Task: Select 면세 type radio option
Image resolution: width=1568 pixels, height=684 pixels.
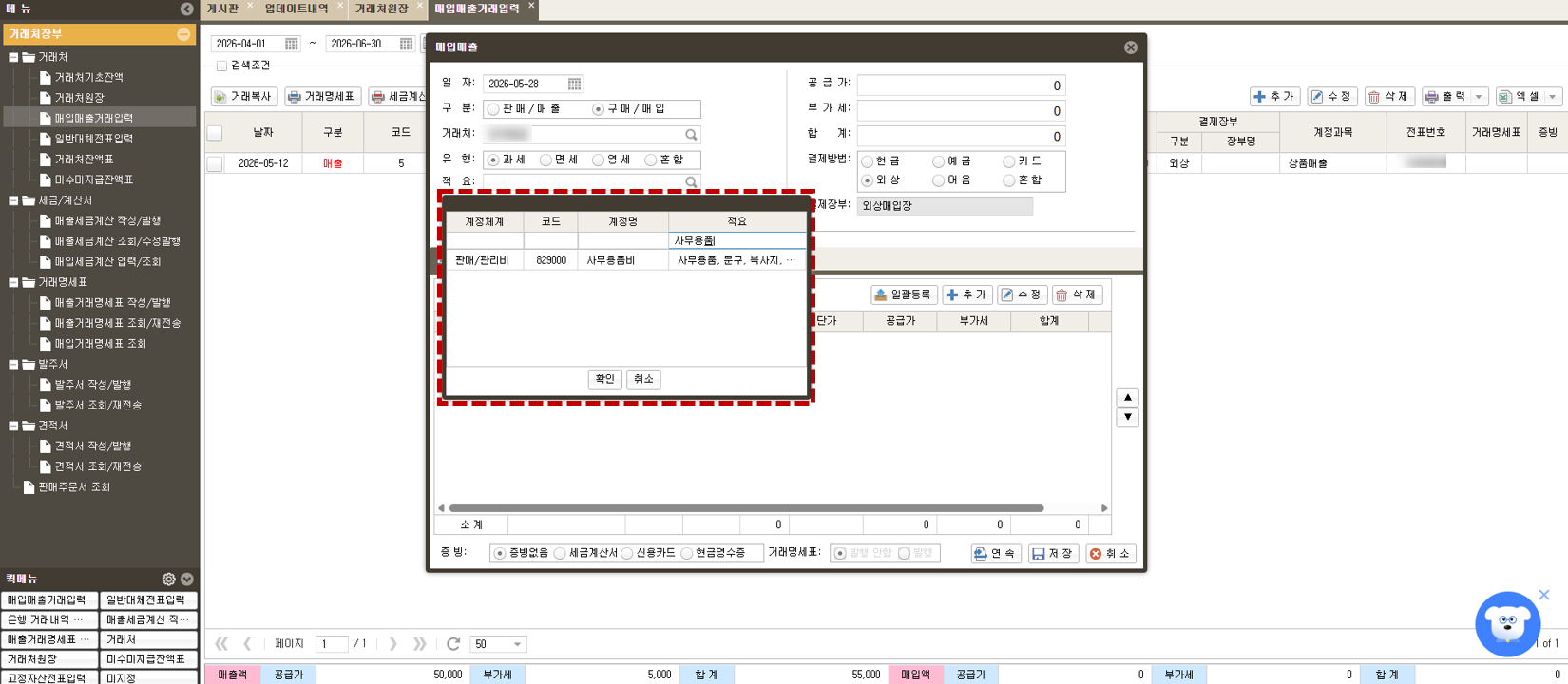Action: (545, 161)
